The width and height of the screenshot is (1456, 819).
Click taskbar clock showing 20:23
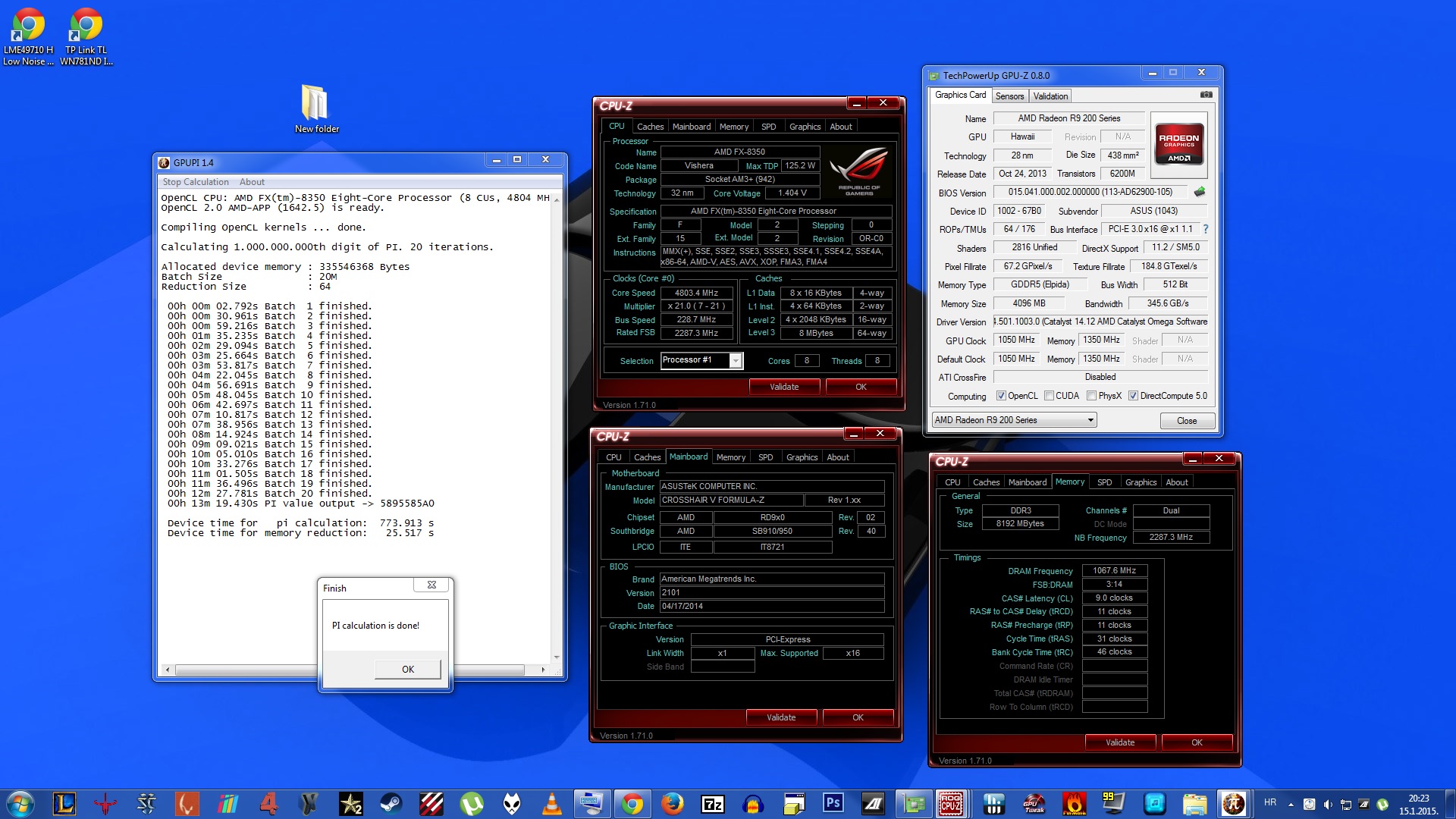point(1418,804)
